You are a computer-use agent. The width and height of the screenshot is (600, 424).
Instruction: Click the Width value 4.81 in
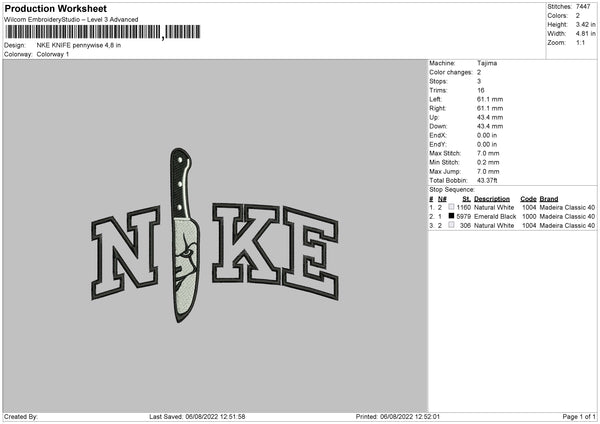point(585,34)
